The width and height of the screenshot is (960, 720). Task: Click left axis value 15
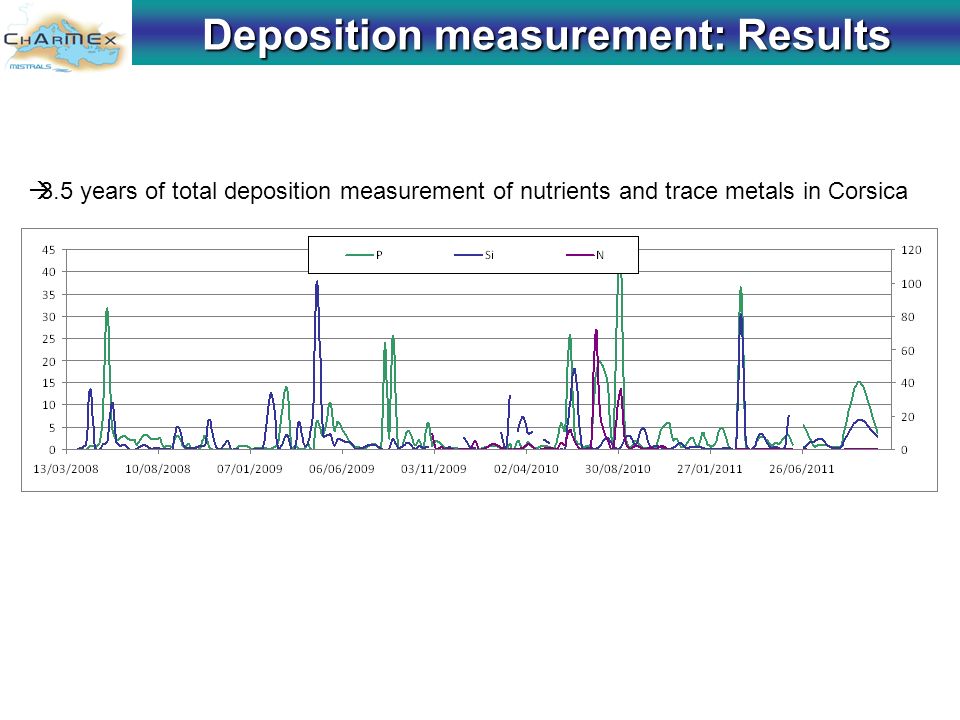tap(48, 383)
